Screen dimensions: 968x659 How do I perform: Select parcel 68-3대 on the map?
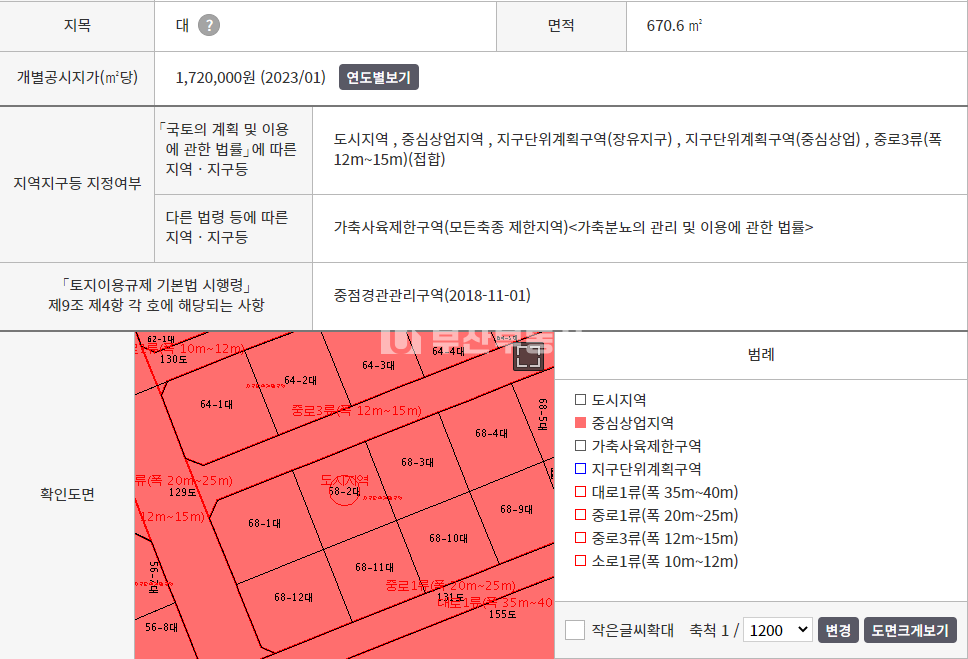[417, 462]
